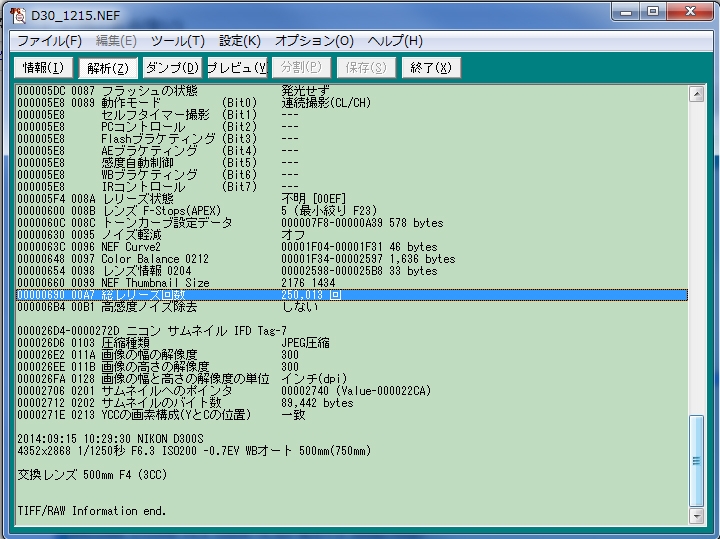Click the 2176 1434 thumbnail size value

click(308, 282)
